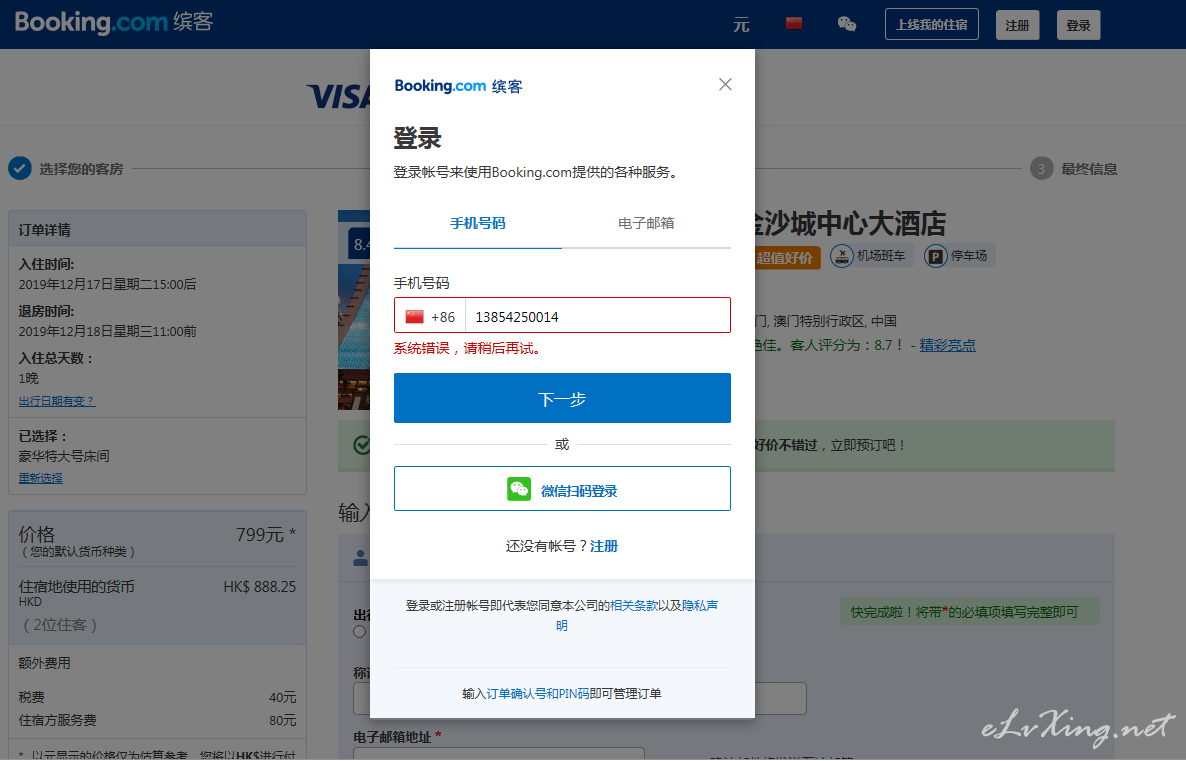Click the 登录 button in the header
1186x761 pixels.
pos(1078,25)
